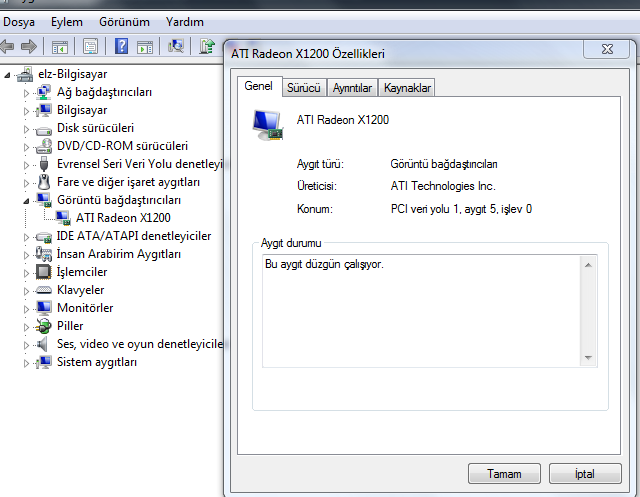
Task: Collapse Görüntü bağdaştırıcıları node
Action: [27, 201]
